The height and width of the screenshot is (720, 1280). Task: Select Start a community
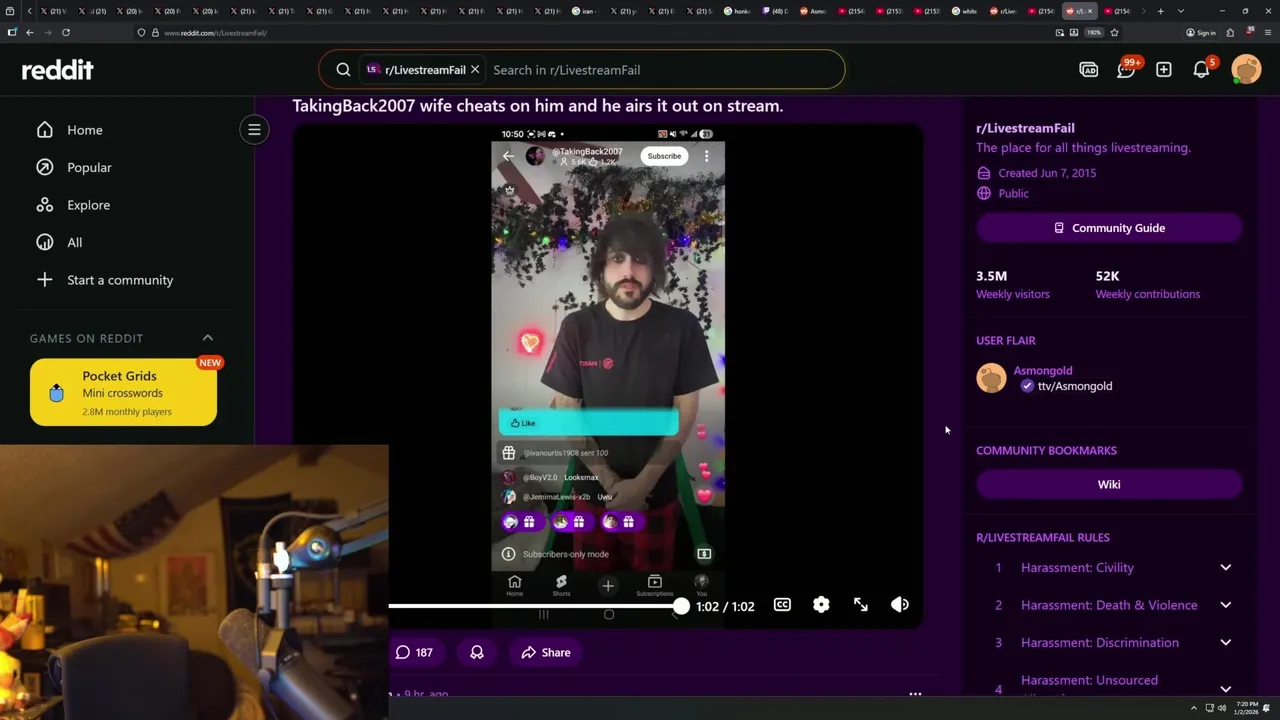pos(120,280)
